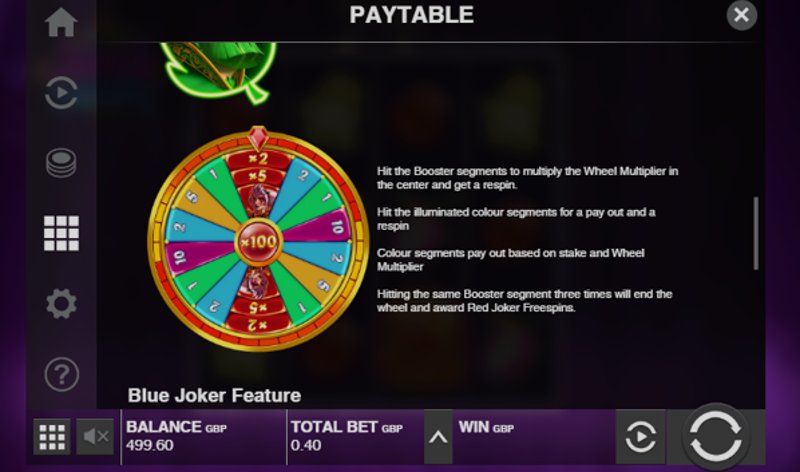Select the paytable grid icon in sidebar

(61, 233)
